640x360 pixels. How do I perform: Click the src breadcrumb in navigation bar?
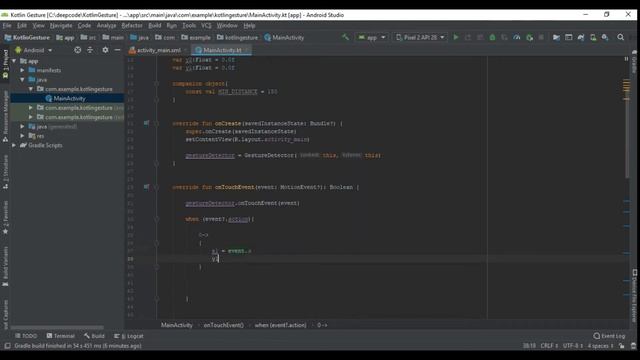[x=89, y=38]
